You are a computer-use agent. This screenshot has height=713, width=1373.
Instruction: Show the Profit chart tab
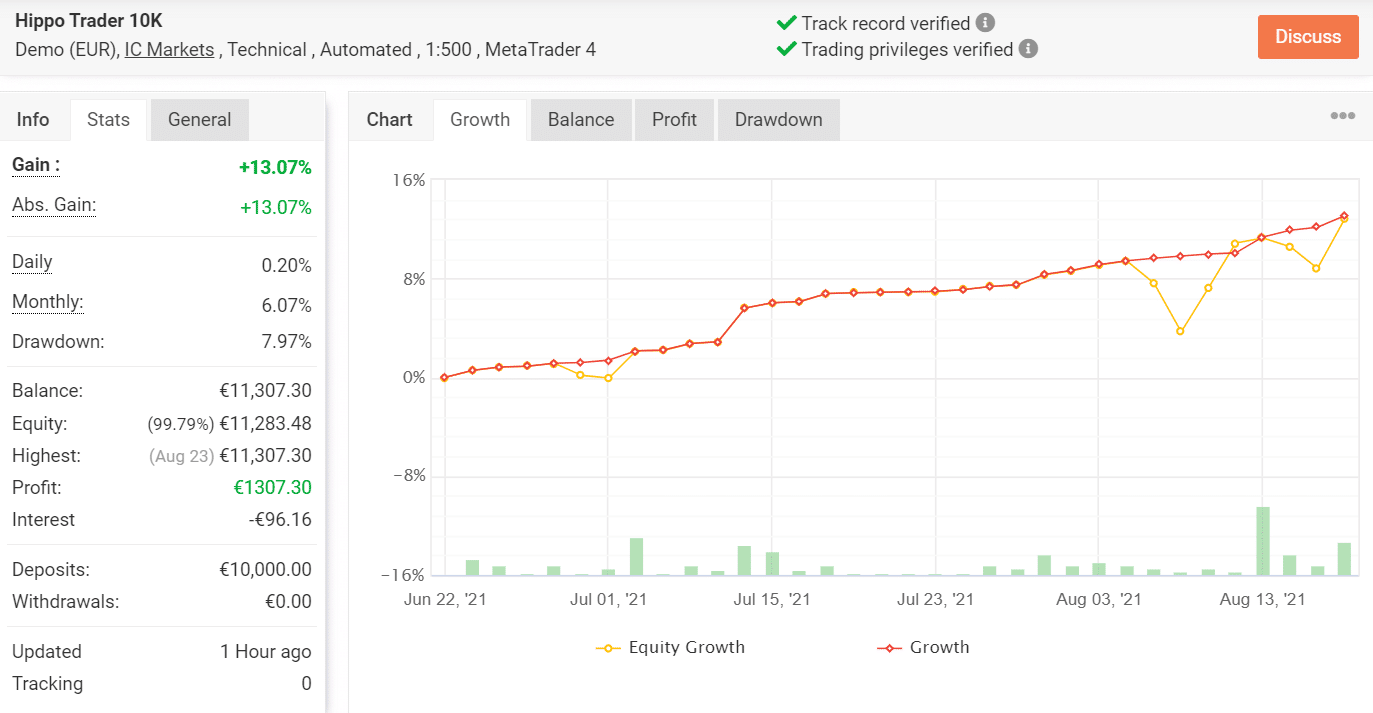pyautogui.click(x=674, y=120)
